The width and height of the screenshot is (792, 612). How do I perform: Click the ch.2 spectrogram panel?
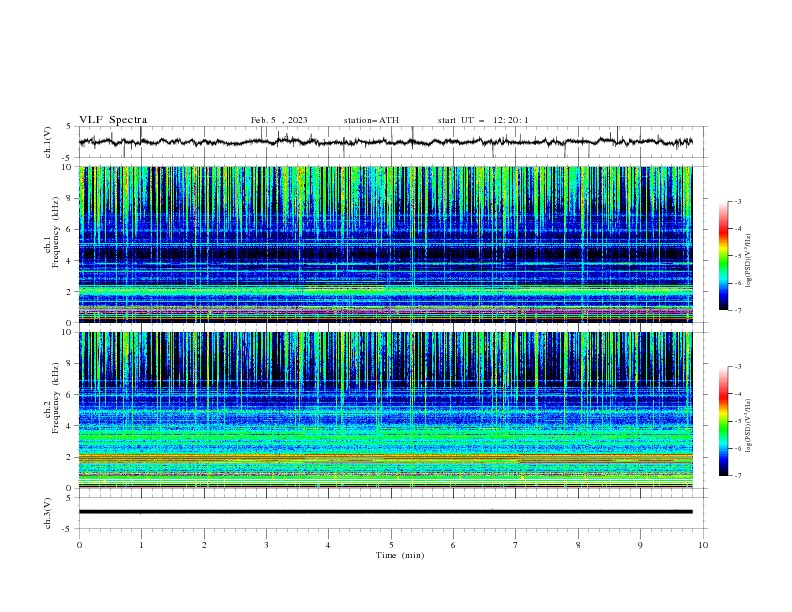pos(385,410)
